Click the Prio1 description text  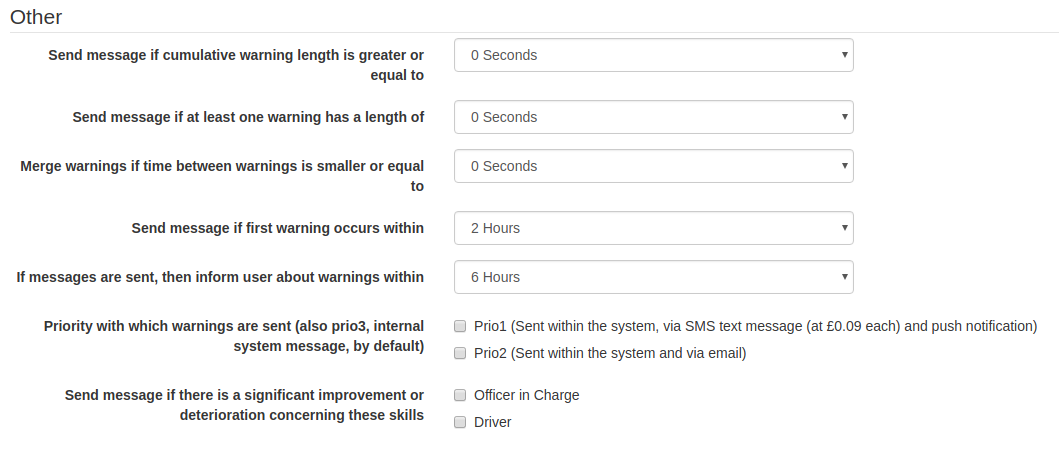coord(755,326)
